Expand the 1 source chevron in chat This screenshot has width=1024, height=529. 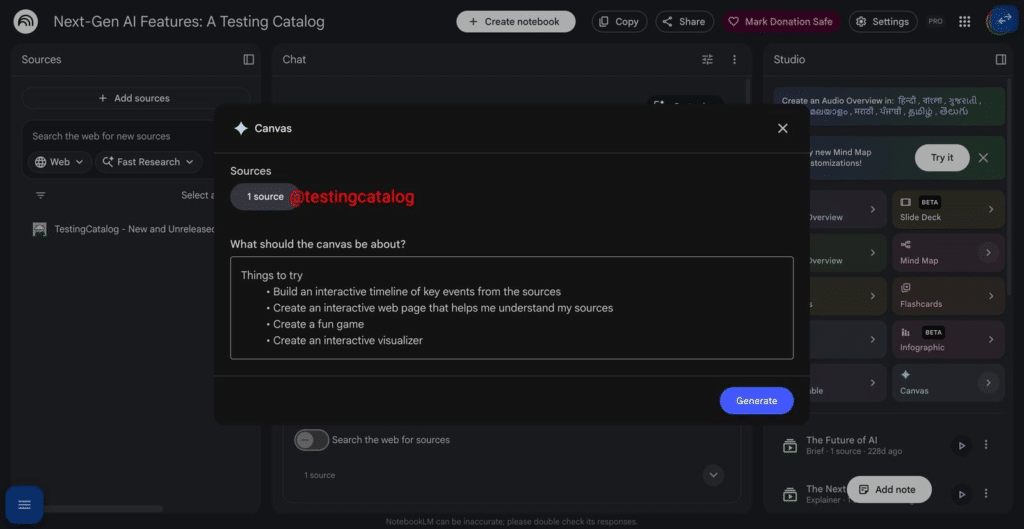(713, 475)
